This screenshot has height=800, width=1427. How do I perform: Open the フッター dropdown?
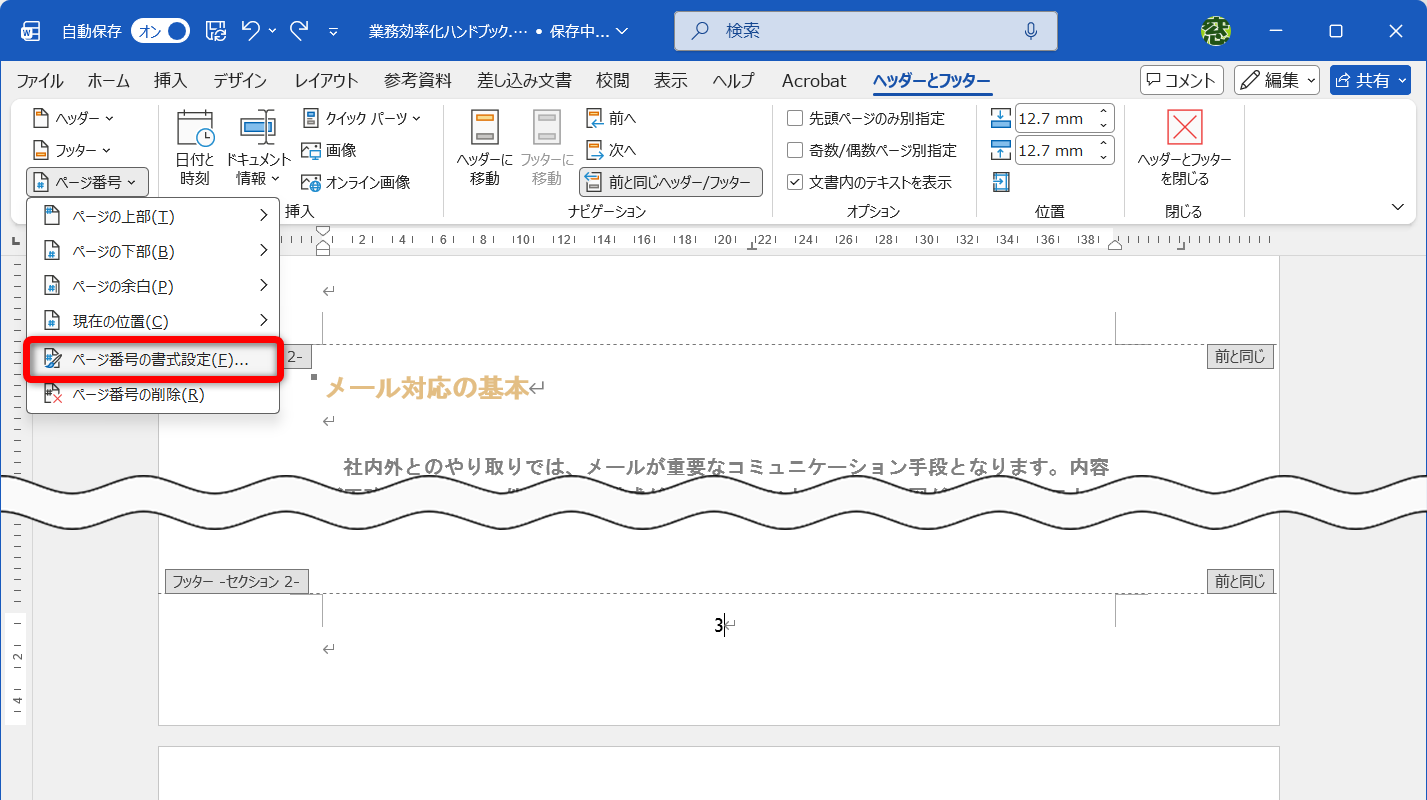[x=71, y=150]
